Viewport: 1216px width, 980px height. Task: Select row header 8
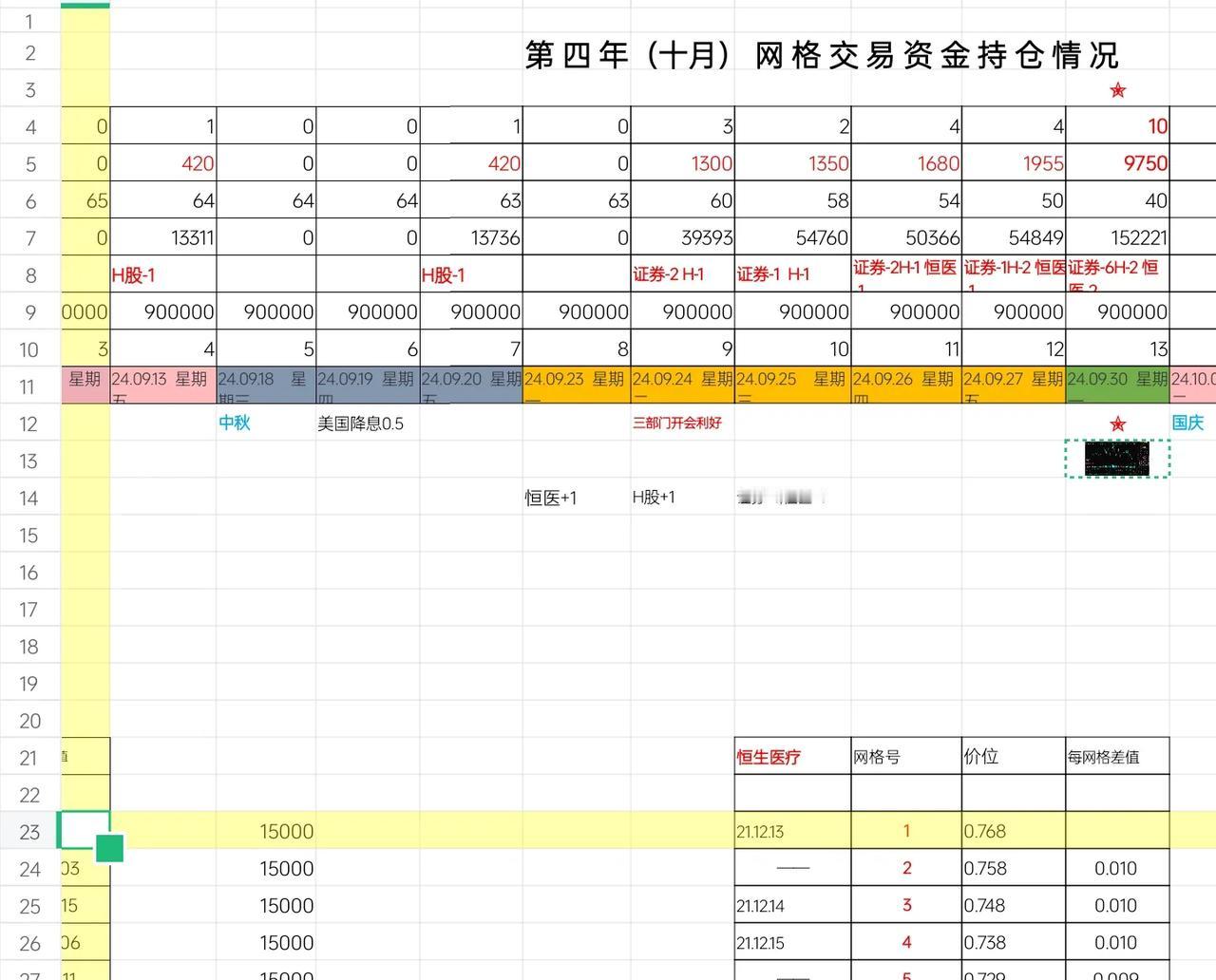pos(30,275)
